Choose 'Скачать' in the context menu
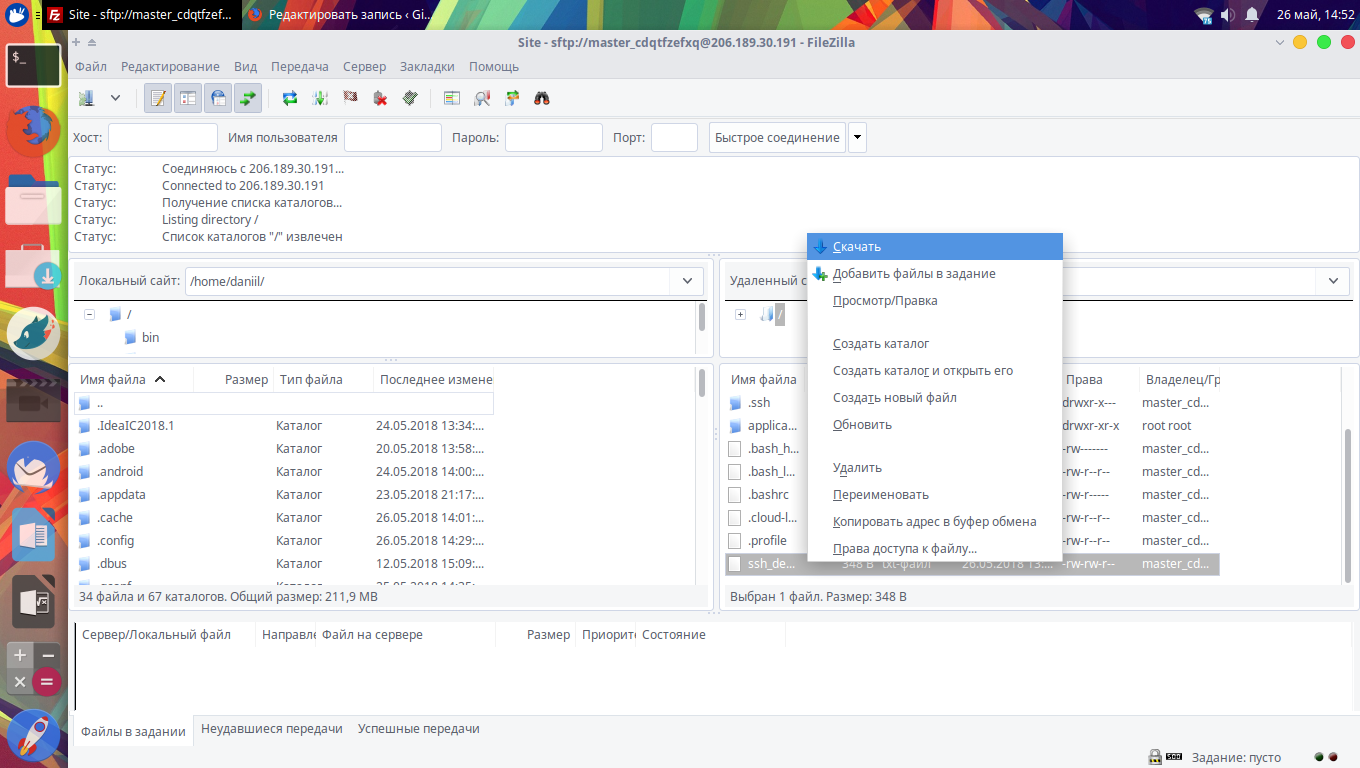Screen dimensions: 1360x768 [x=935, y=246]
